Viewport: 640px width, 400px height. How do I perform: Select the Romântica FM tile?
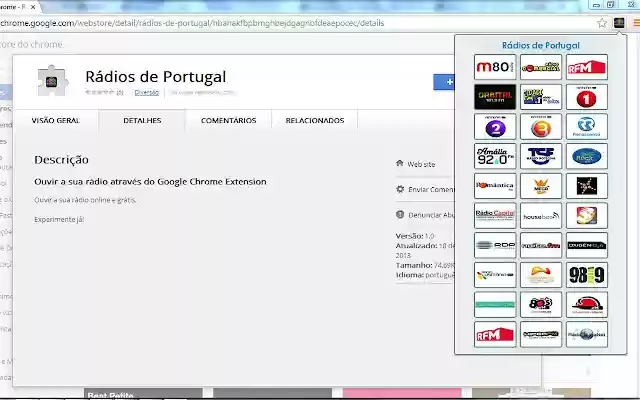click(x=495, y=186)
